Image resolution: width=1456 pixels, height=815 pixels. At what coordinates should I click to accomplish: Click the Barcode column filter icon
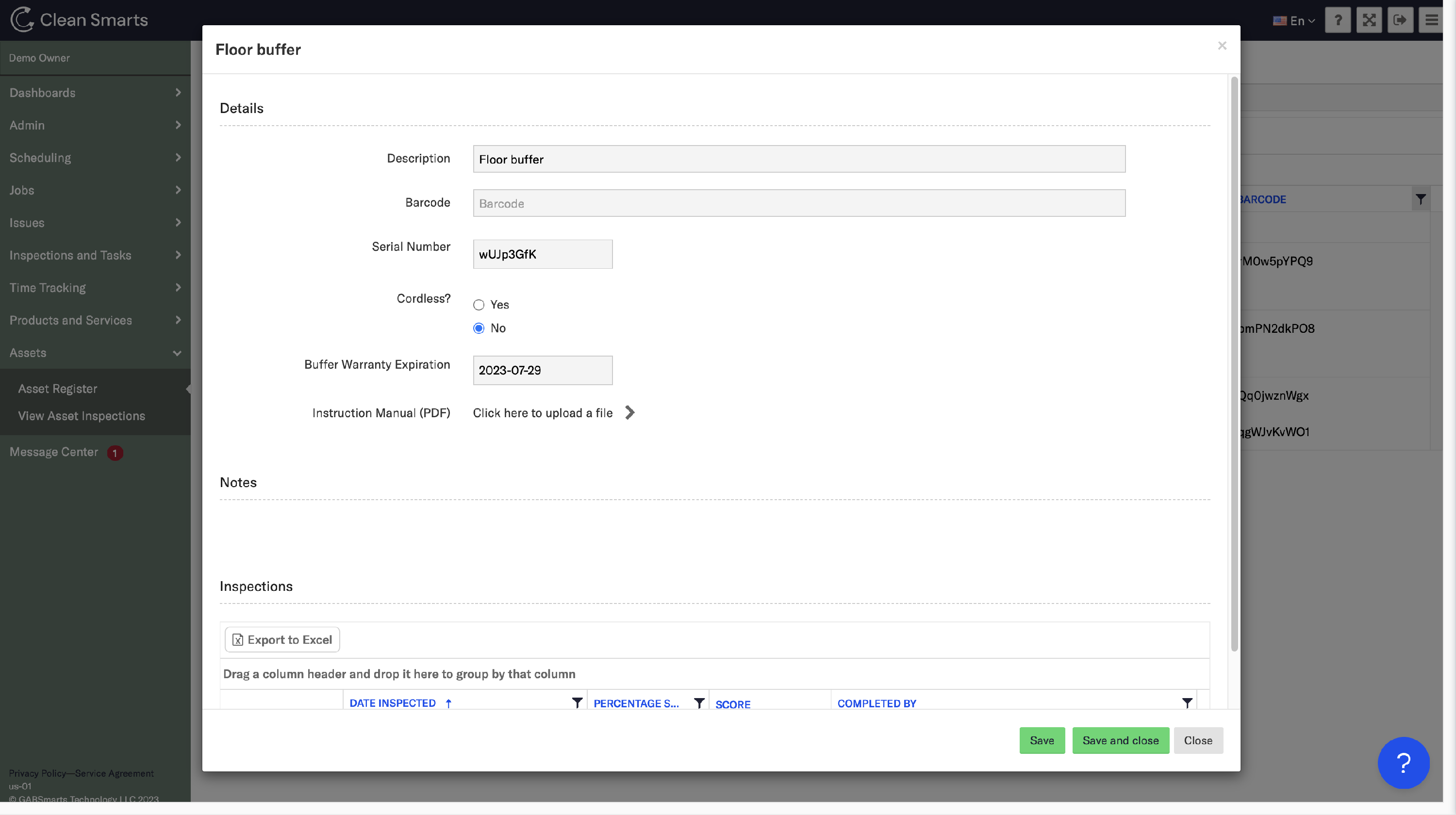point(1420,199)
